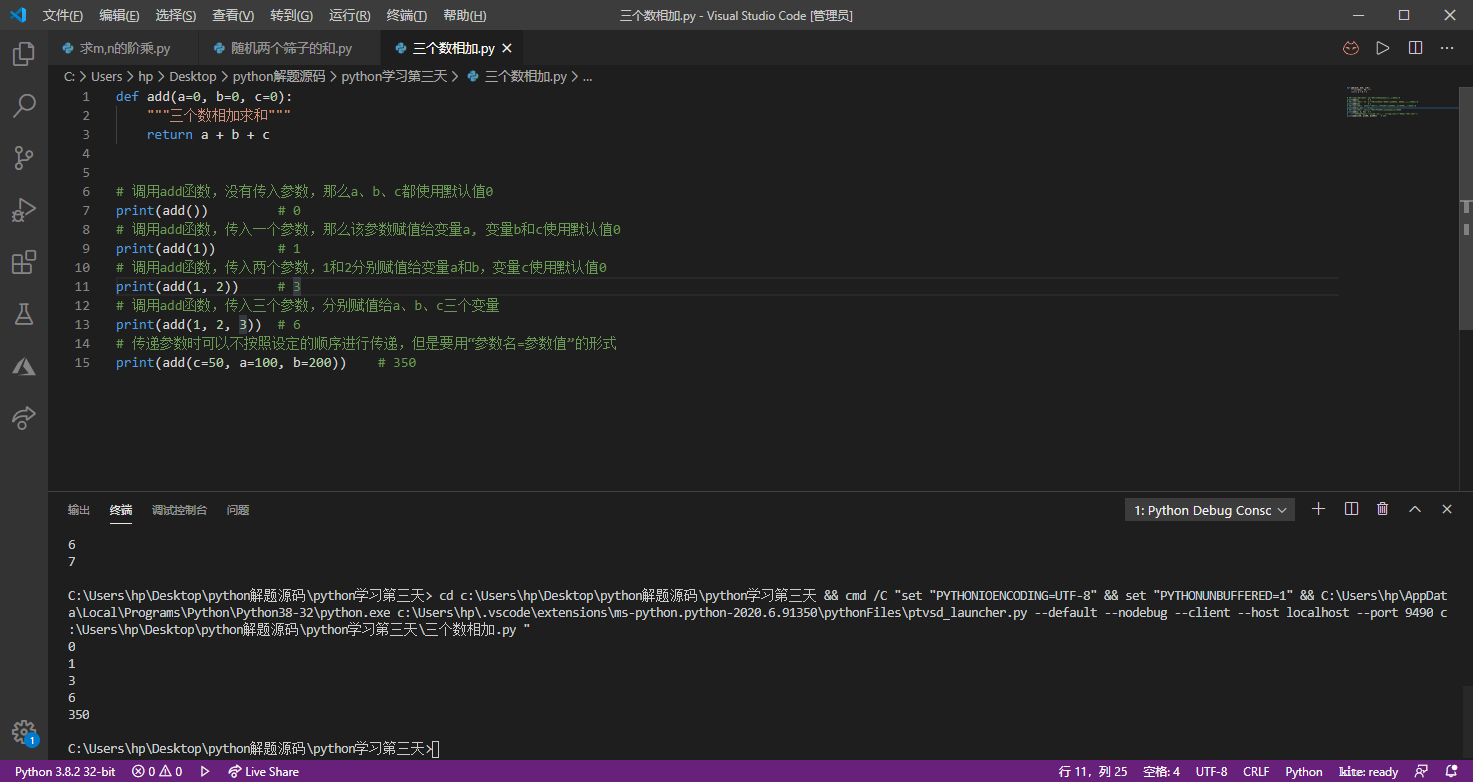The height and width of the screenshot is (782, 1473).
Task: Open the terminal selector dropdown
Action: 1209,510
